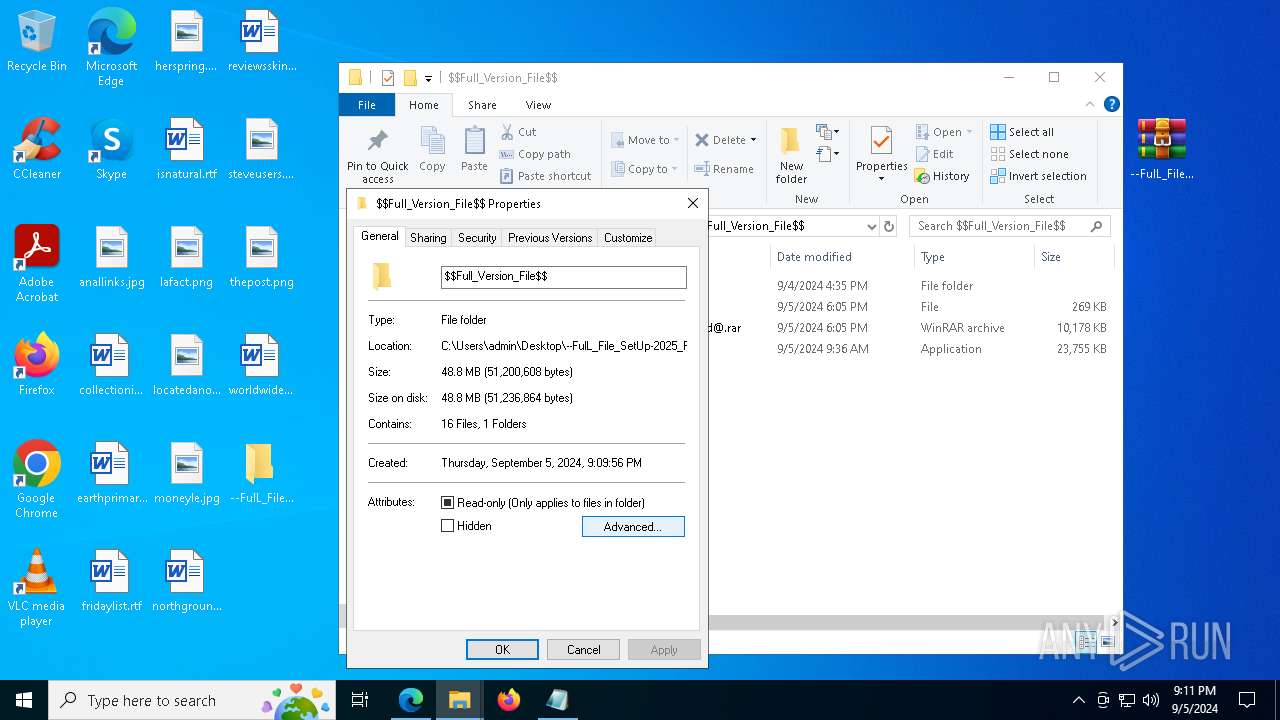Open the ribbon Help icon

click(x=1111, y=104)
